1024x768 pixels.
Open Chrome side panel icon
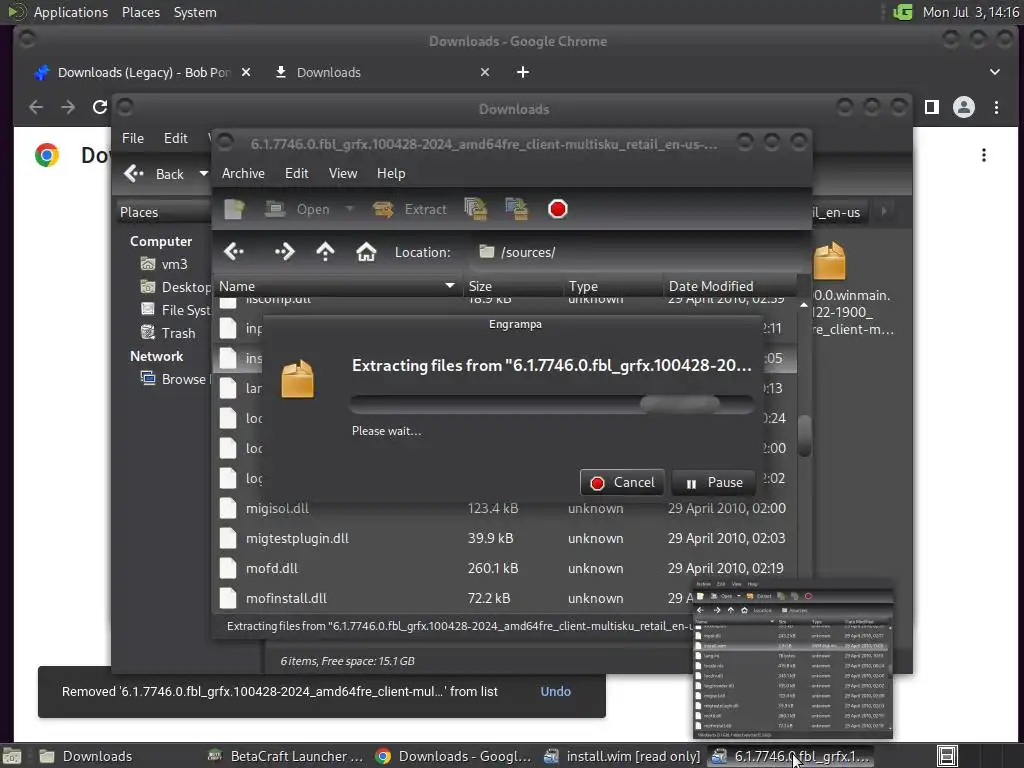tap(931, 107)
